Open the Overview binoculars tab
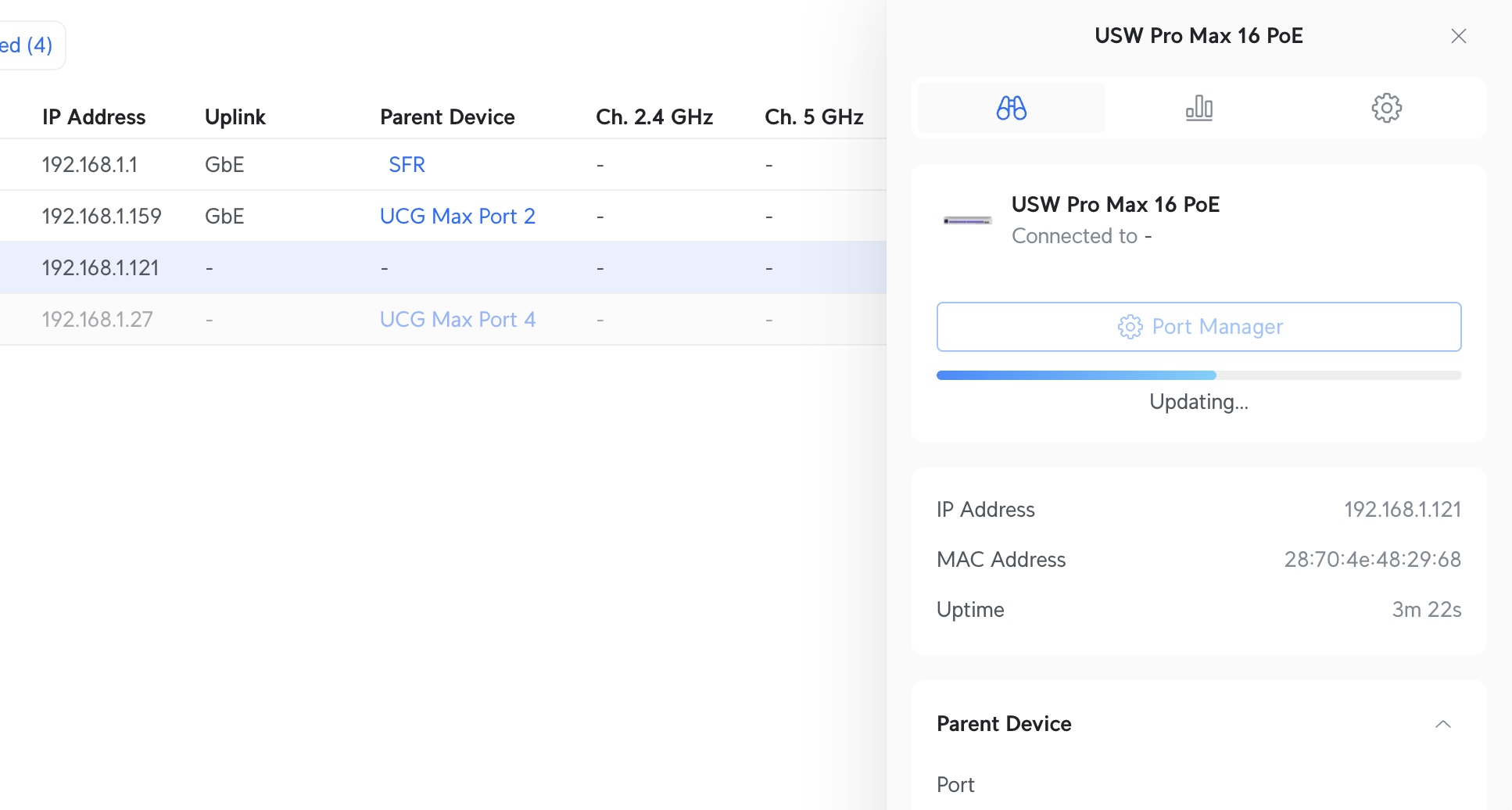 pos(1011,108)
